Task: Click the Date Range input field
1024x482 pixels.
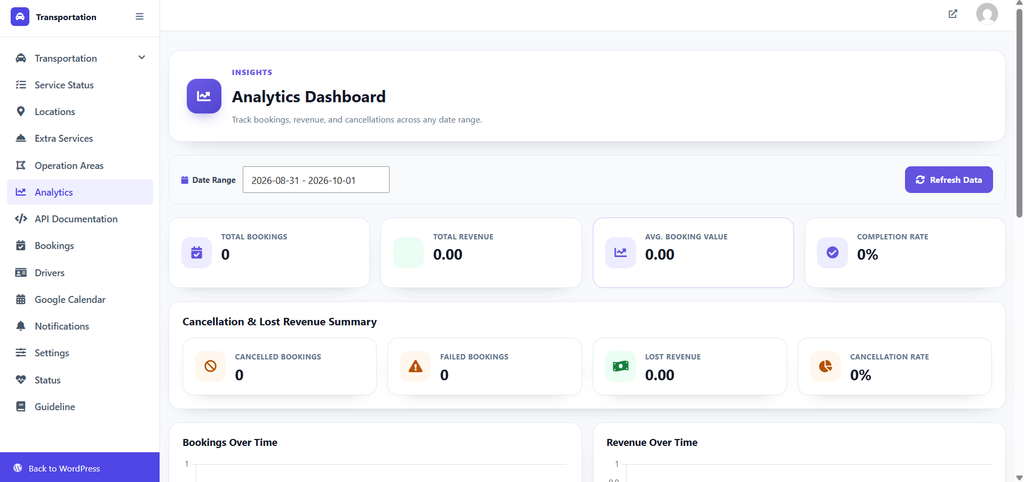Action: coord(316,180)
